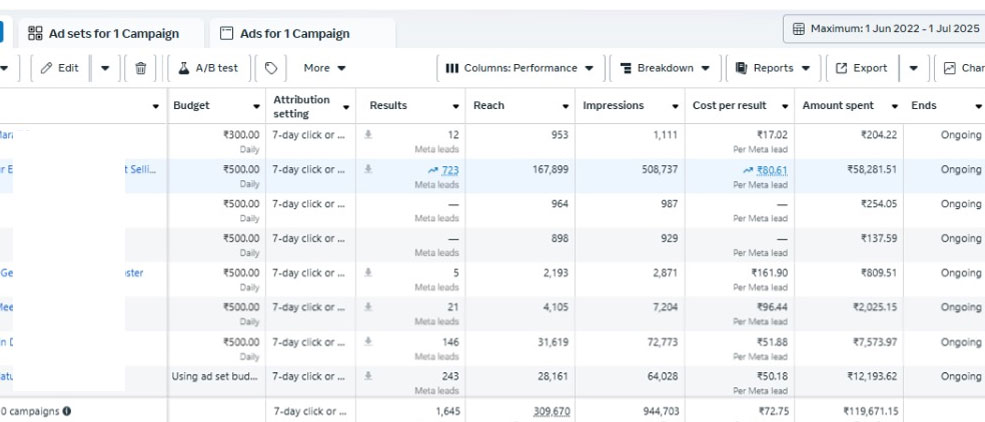Open the Breakdown dropdown
The height and width of the screenshot is (422, 985).
click(x=665, y=68)
